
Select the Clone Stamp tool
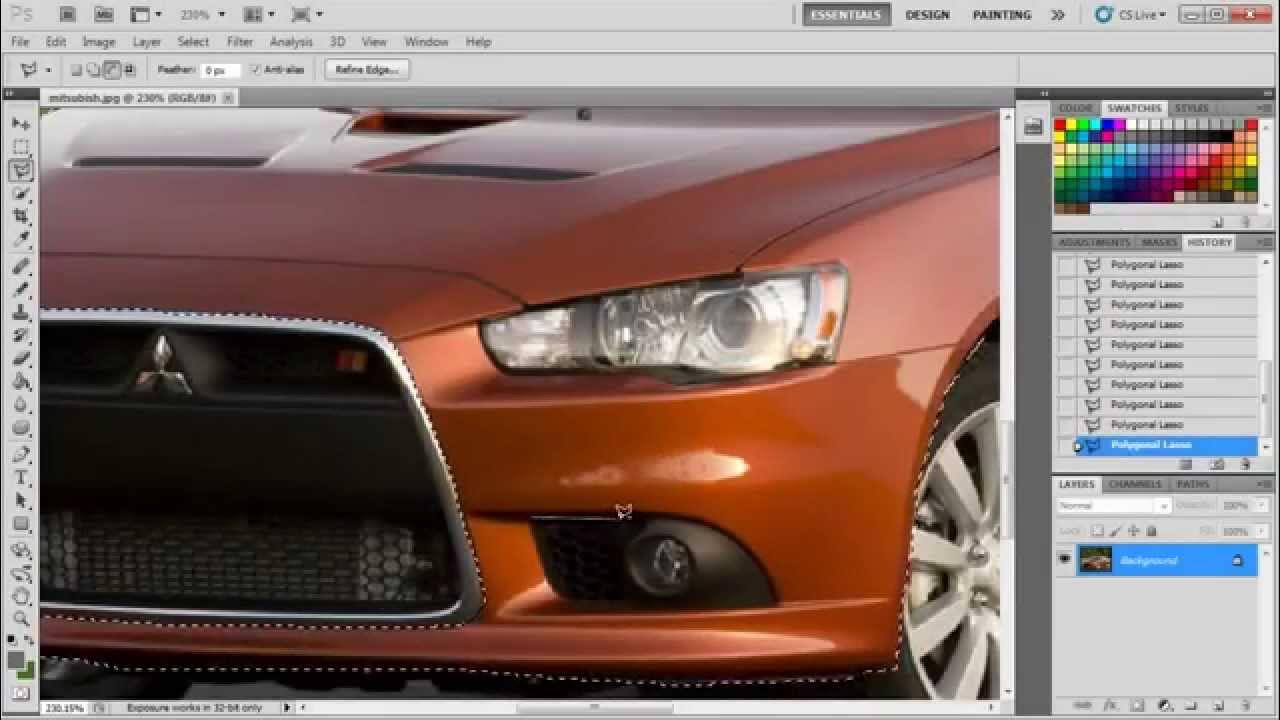(21, 313)
